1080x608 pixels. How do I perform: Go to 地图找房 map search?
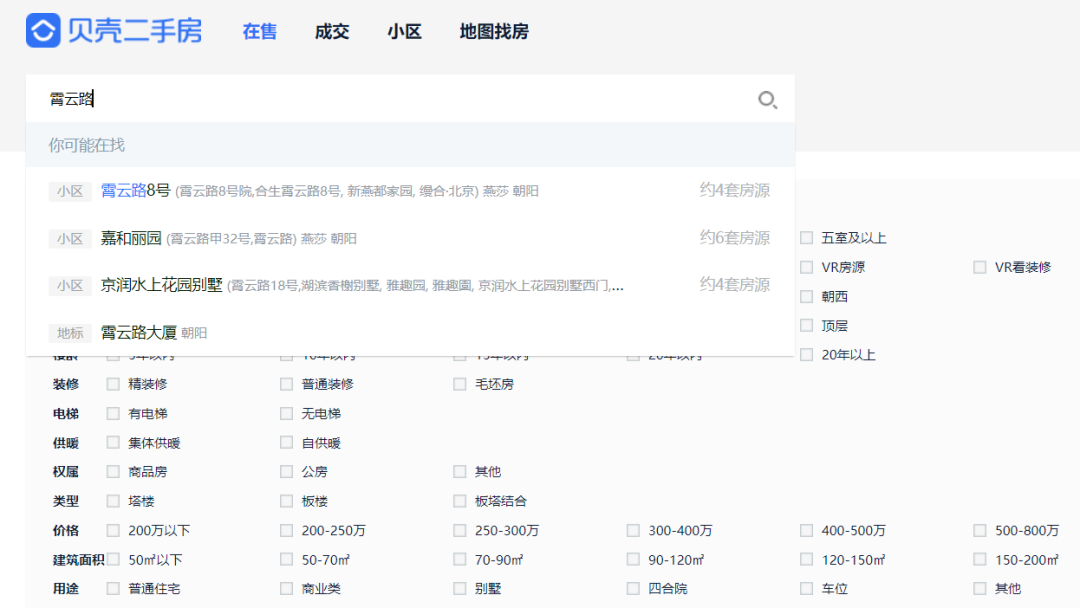point(494,32)
